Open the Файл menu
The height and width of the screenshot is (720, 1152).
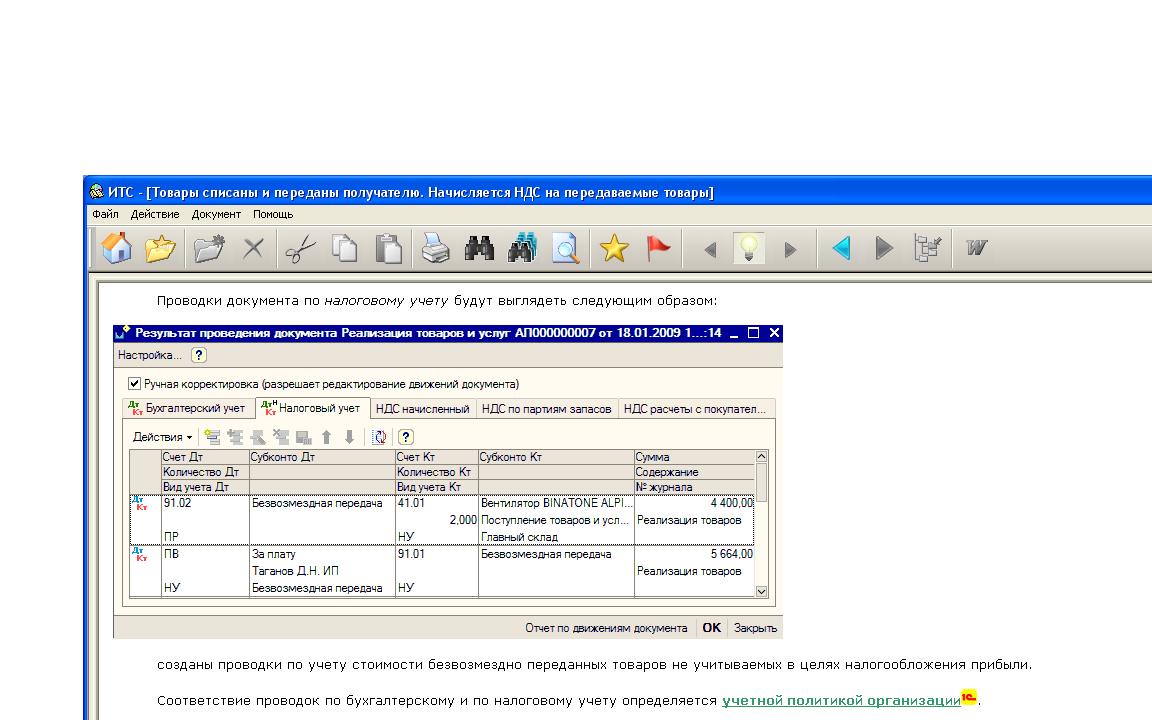tap(105, 214)
